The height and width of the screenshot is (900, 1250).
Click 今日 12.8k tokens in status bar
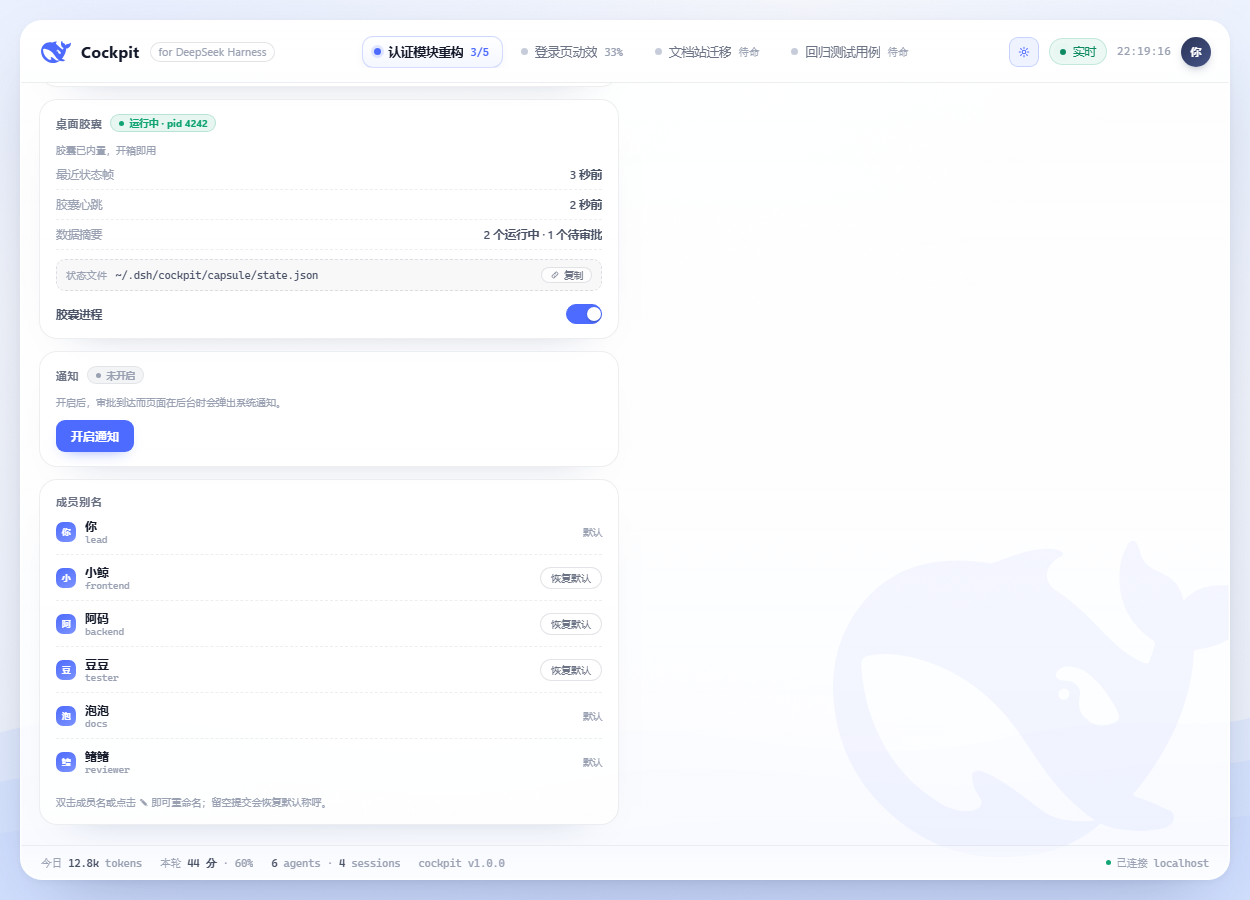(x=92, y=863)
